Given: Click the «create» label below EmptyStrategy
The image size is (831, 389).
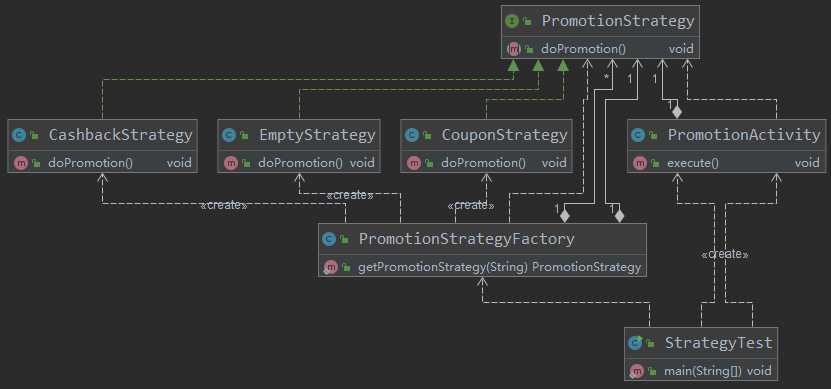Looking at the screenshot, I should (x=350, y=195).
